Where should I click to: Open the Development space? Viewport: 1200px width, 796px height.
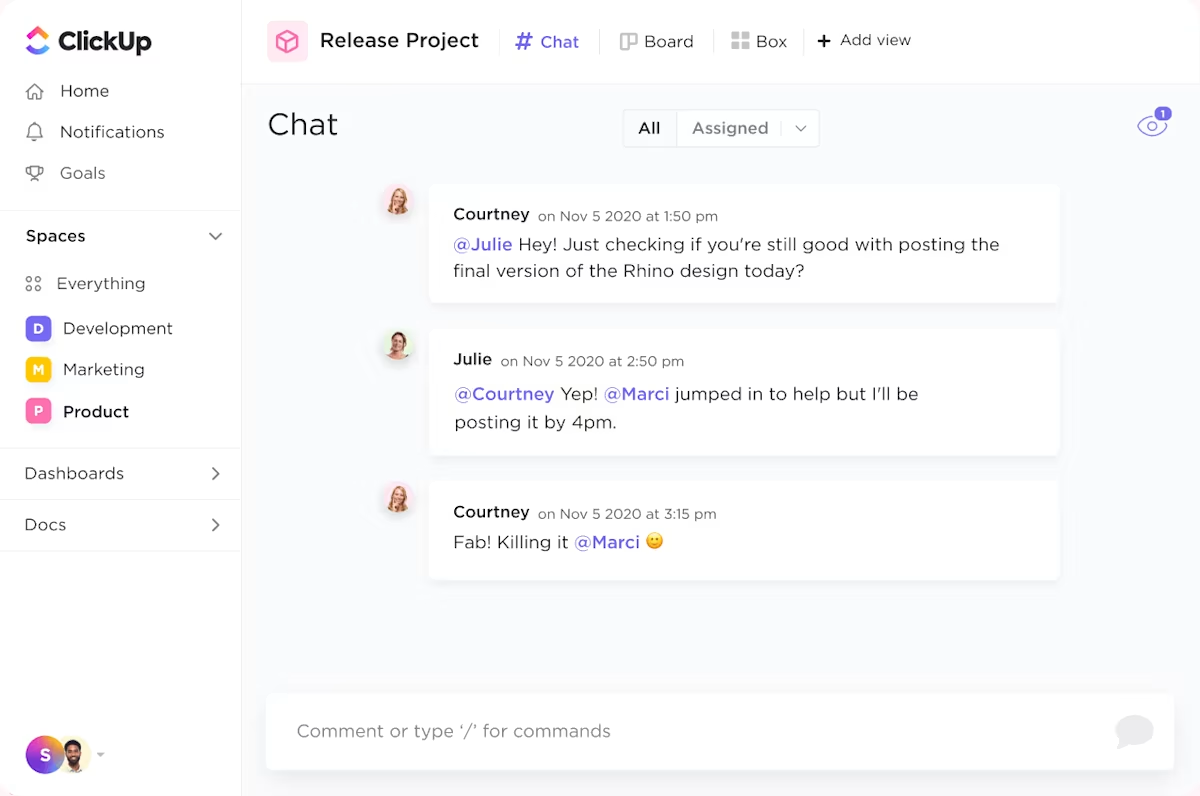(117, 328)
